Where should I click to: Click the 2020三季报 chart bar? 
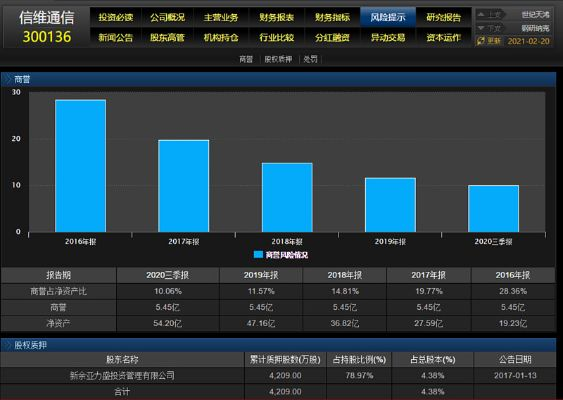click(x=493, y=209)
